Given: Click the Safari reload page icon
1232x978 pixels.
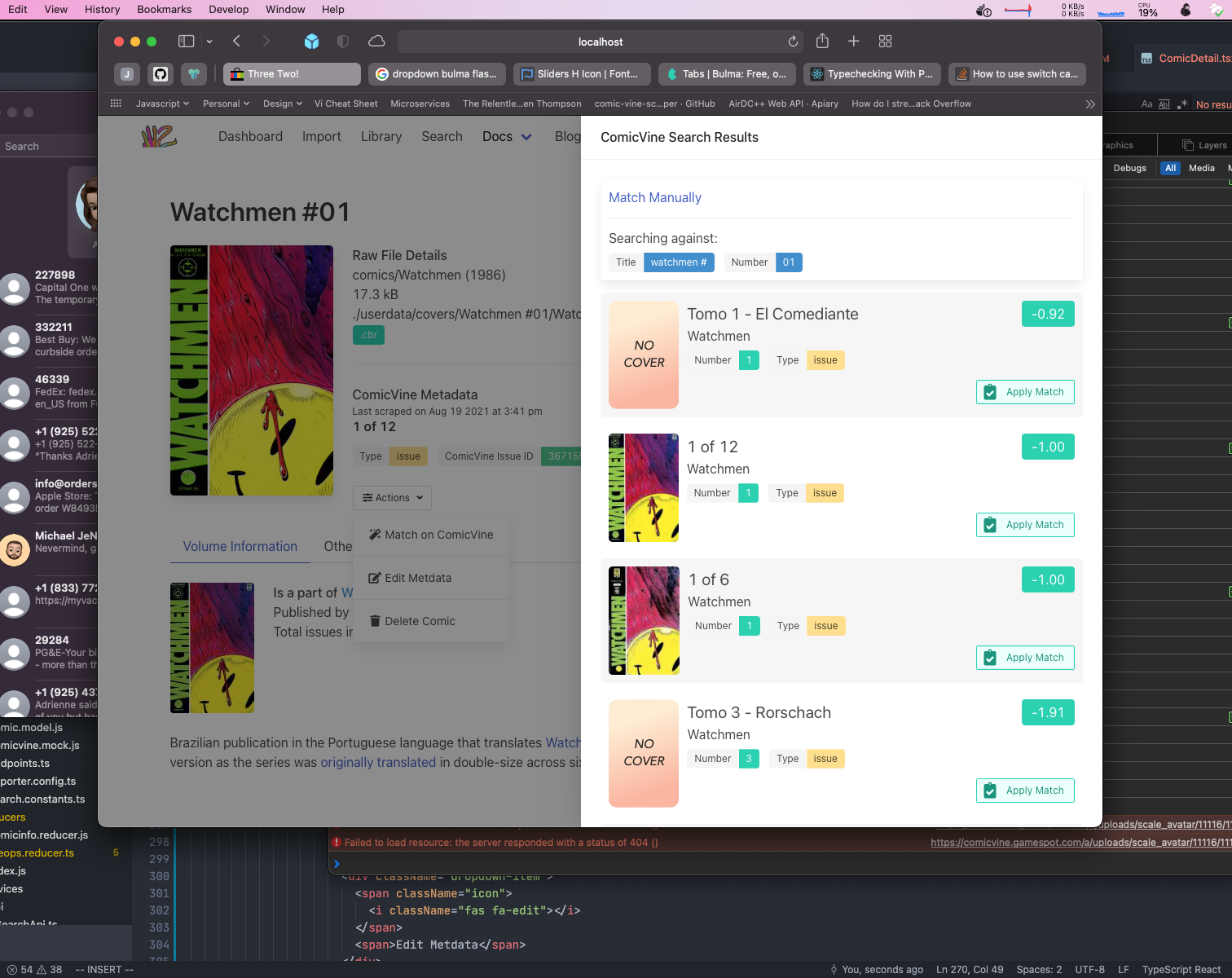Looking at the screenshot, I should pyautogui.click(x=793, y=42).
